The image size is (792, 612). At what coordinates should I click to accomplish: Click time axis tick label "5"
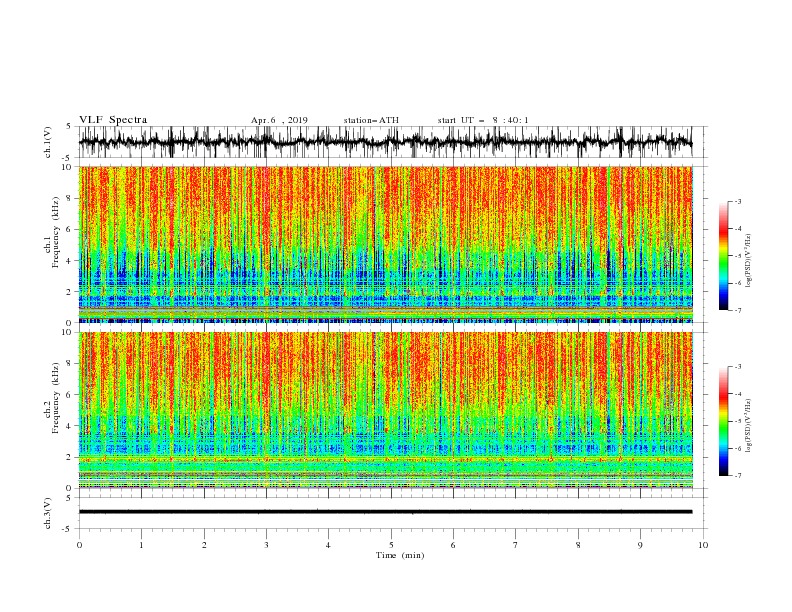pos(391,545)
